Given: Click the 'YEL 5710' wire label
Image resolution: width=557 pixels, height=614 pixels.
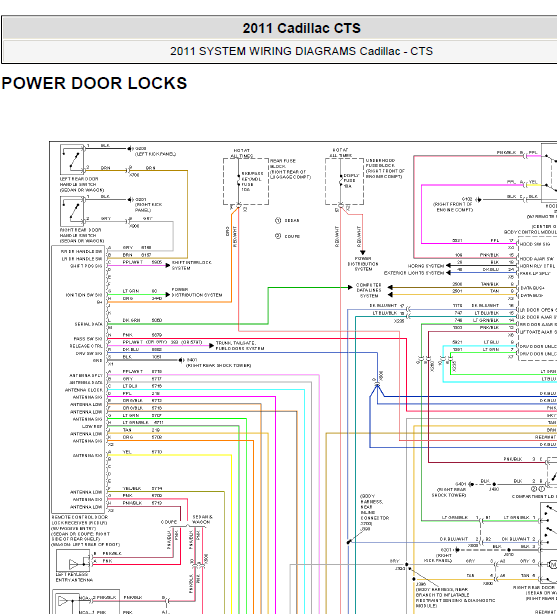Looking at the screenshot, I should (142, 452).
